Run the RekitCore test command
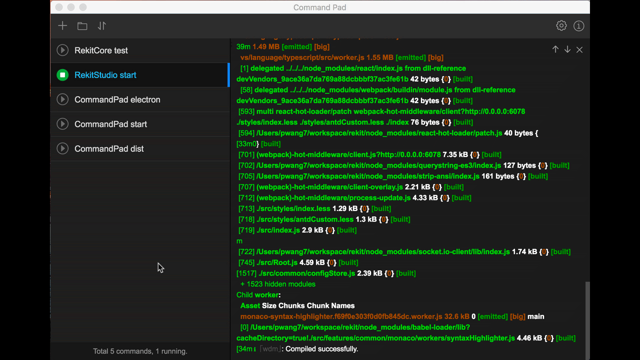Viewport: 640px width, 360px height. [62, 50]
